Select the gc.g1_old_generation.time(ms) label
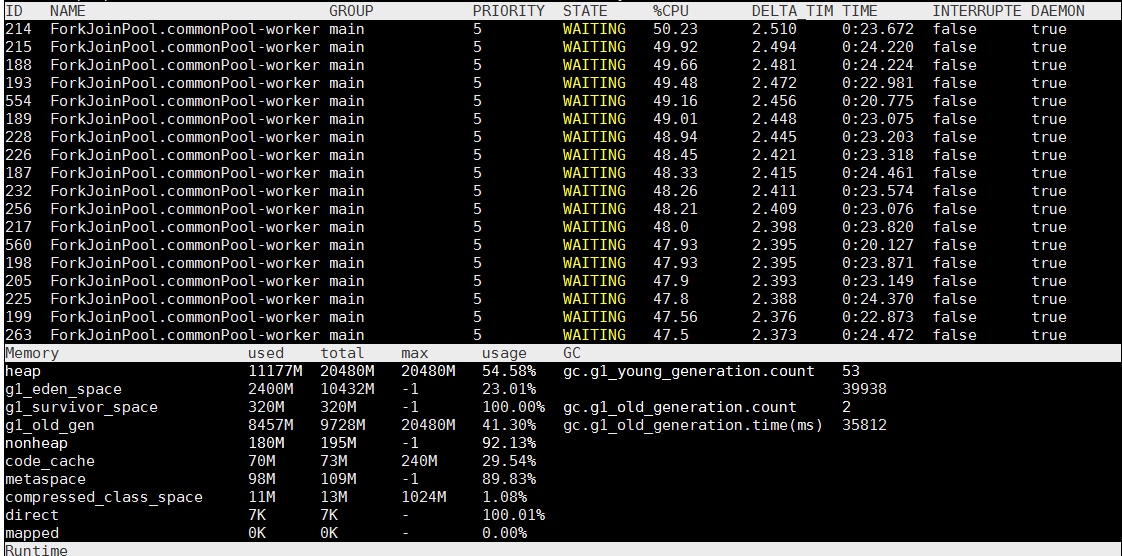1122x556 pixels. (693, 425)
